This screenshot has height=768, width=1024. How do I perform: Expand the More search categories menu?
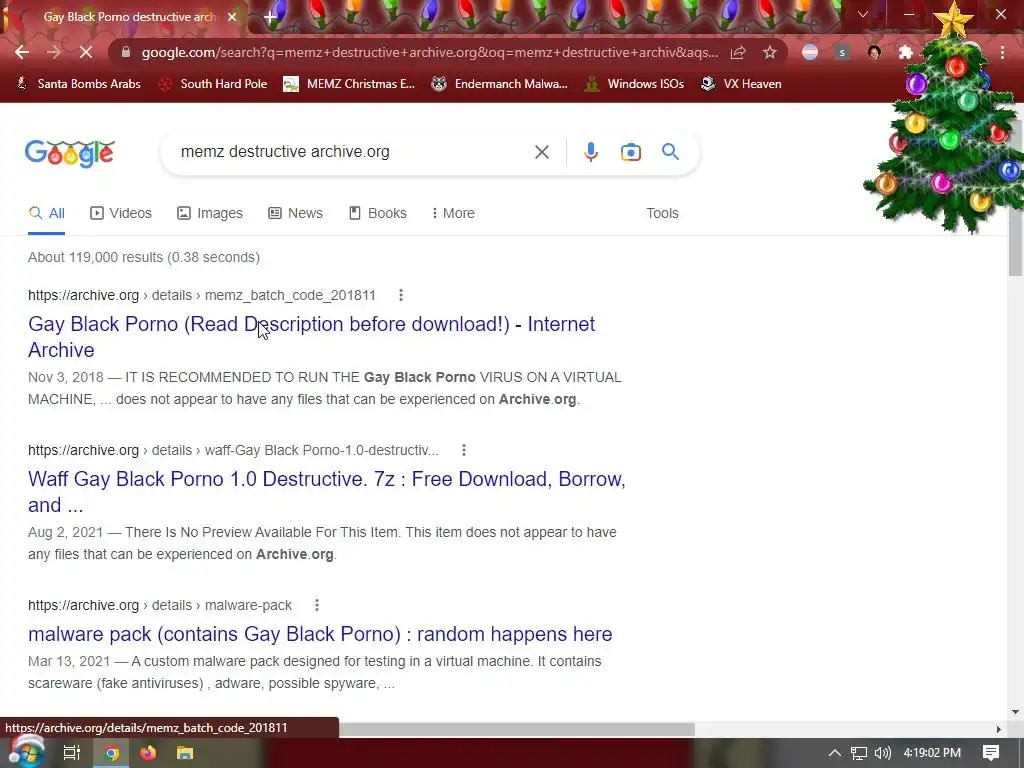click(453, 214)
